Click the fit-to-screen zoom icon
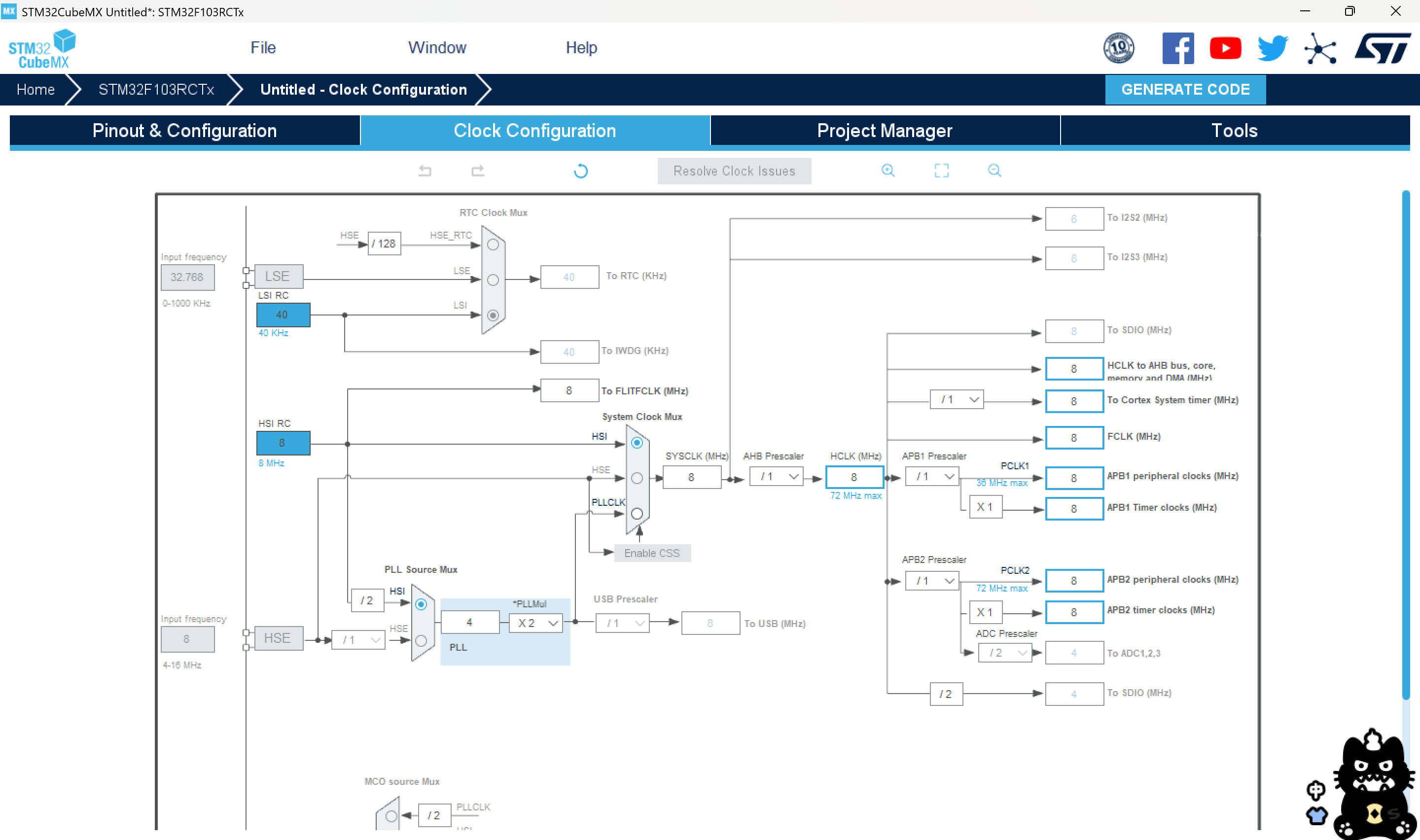Screen dimensions: 1420x840 coord(941,171)
